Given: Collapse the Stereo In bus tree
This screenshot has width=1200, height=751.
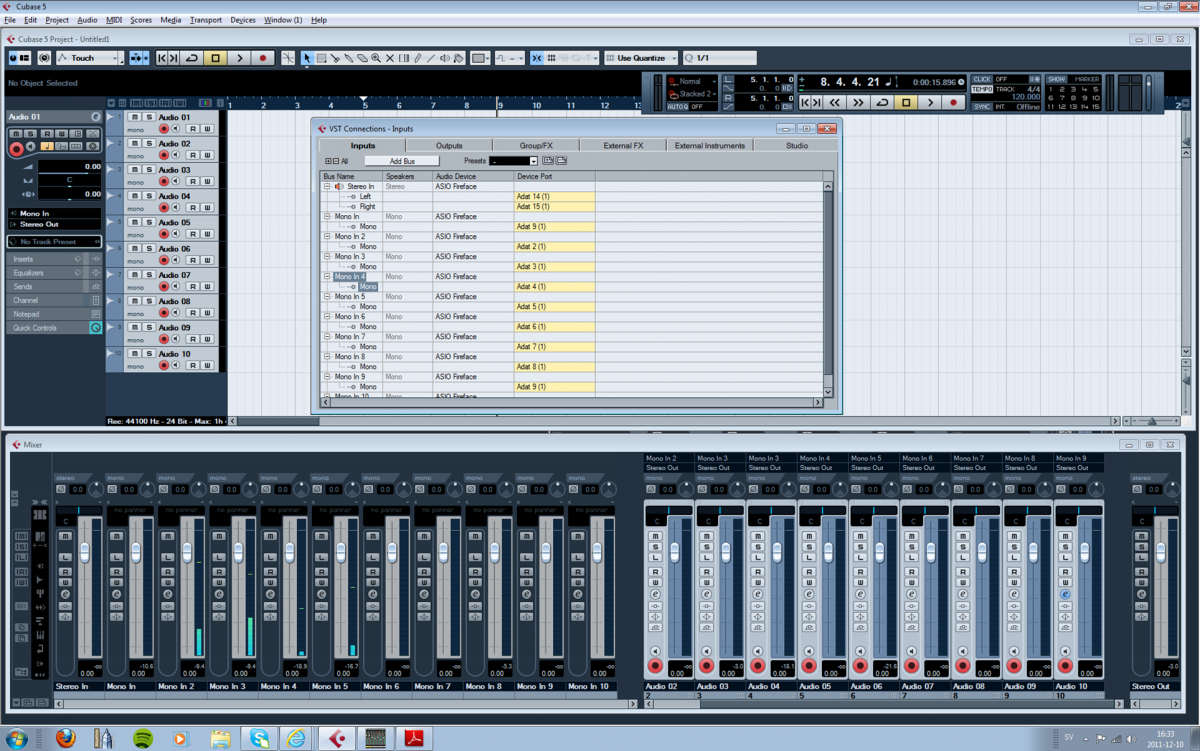Looking at the screenshot, I should 327,187.
